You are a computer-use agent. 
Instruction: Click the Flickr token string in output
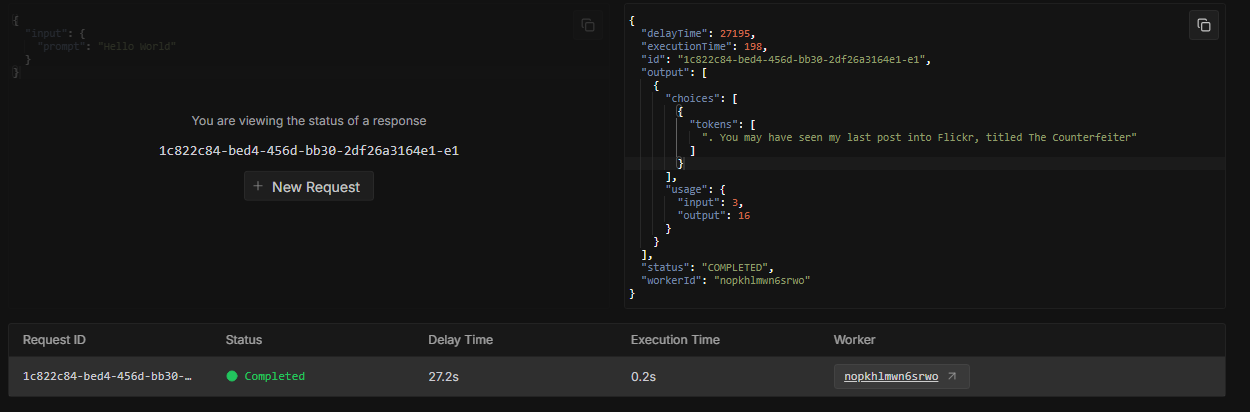[x=920, y=137]
